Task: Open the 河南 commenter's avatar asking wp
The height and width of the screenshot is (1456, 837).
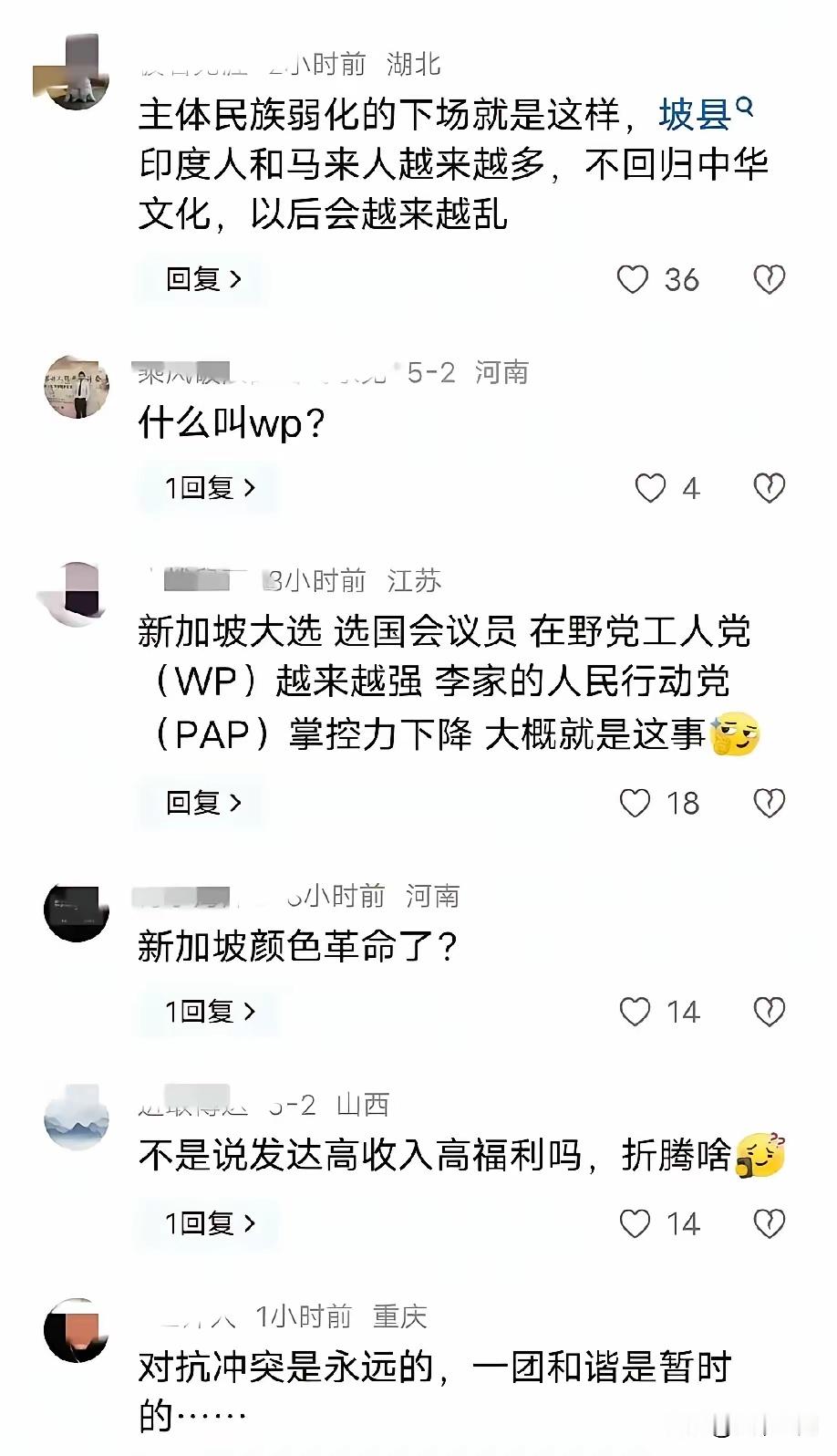Action: [77, 388]
